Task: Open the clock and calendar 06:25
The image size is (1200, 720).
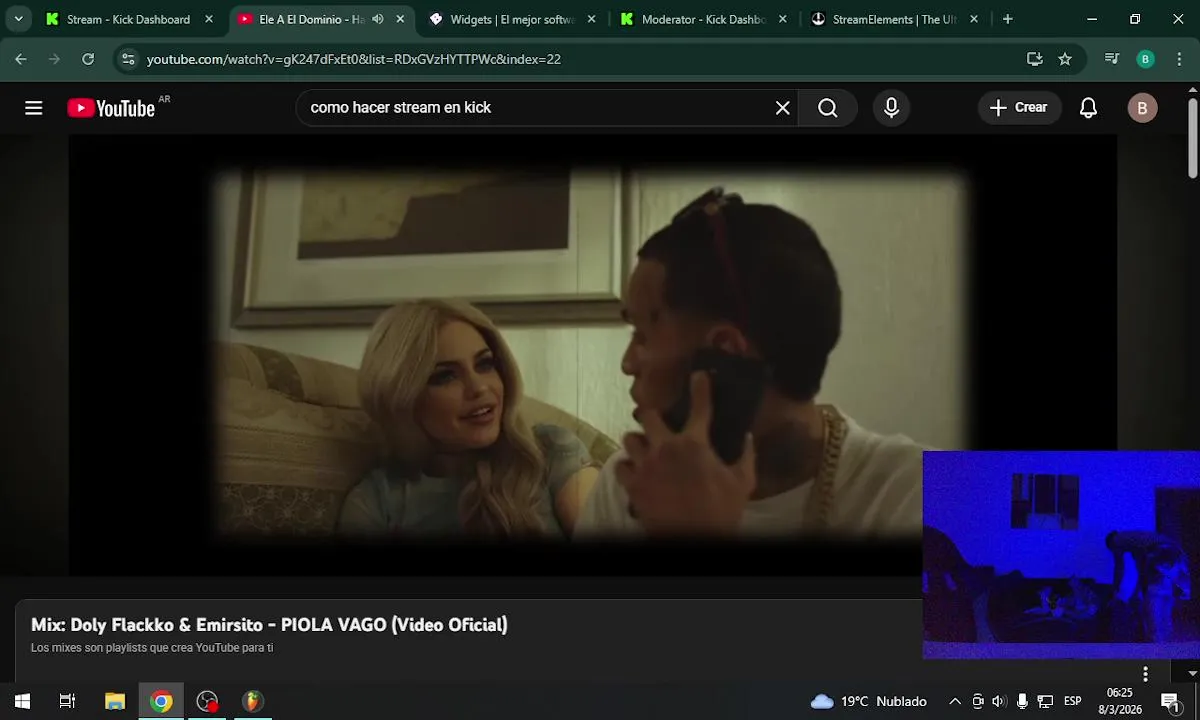Action: click(x=1120, y=701)
